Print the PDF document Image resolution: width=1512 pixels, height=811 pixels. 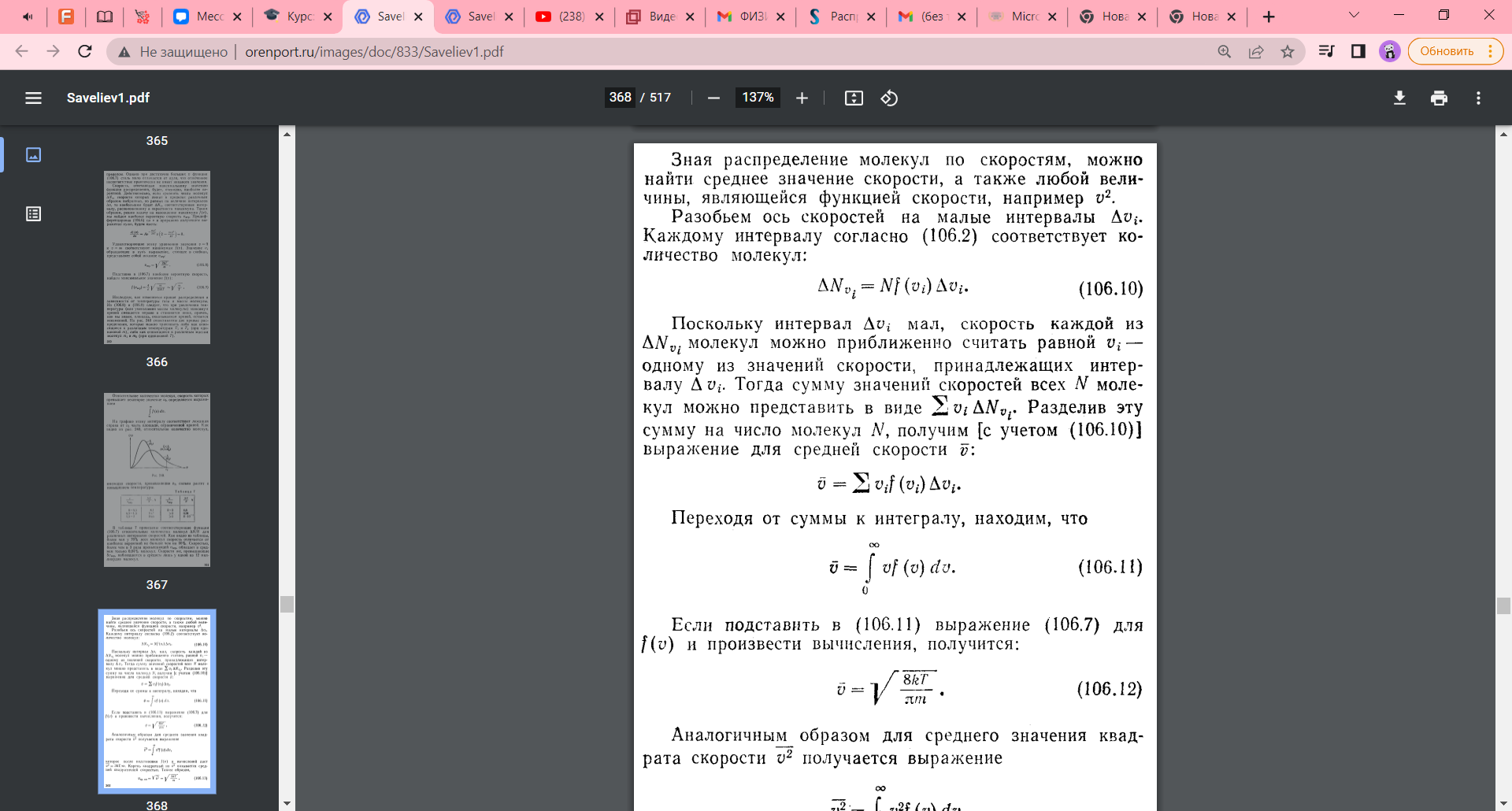pyautogui.click(x=1439, y=98)
